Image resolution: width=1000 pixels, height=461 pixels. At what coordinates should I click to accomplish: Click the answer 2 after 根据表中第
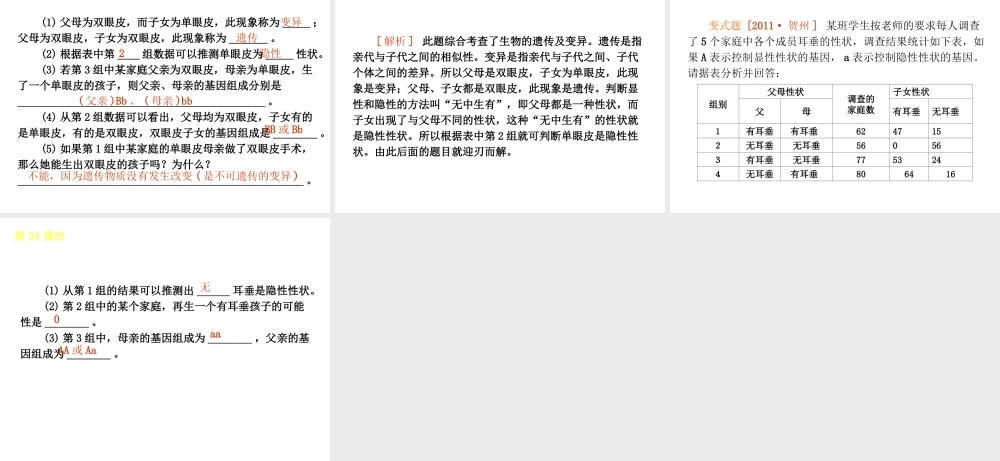coord(122,54)
